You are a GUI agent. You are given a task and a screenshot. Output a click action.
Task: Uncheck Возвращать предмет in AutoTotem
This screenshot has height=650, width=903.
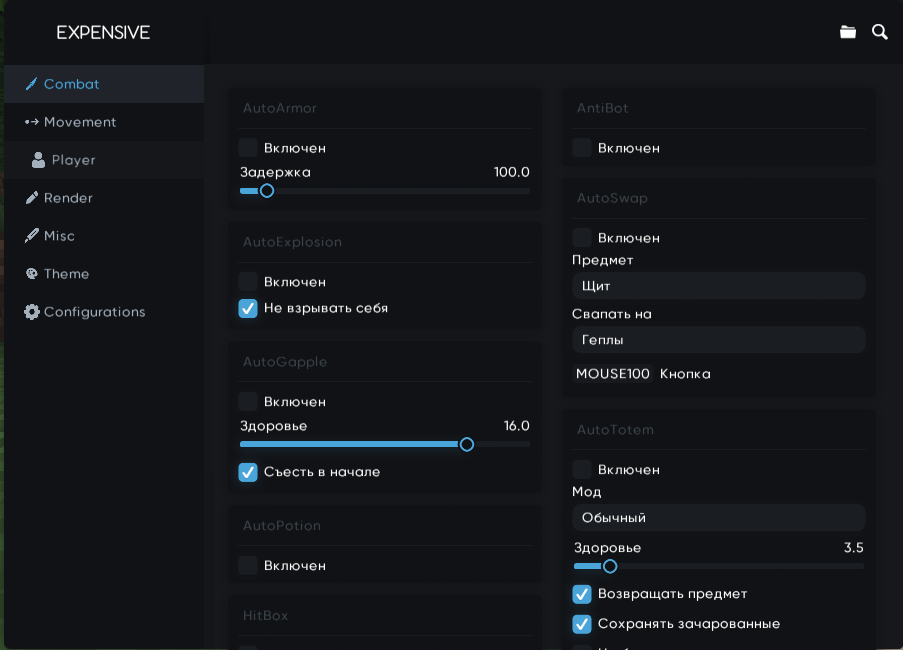(x=582, y=594)
